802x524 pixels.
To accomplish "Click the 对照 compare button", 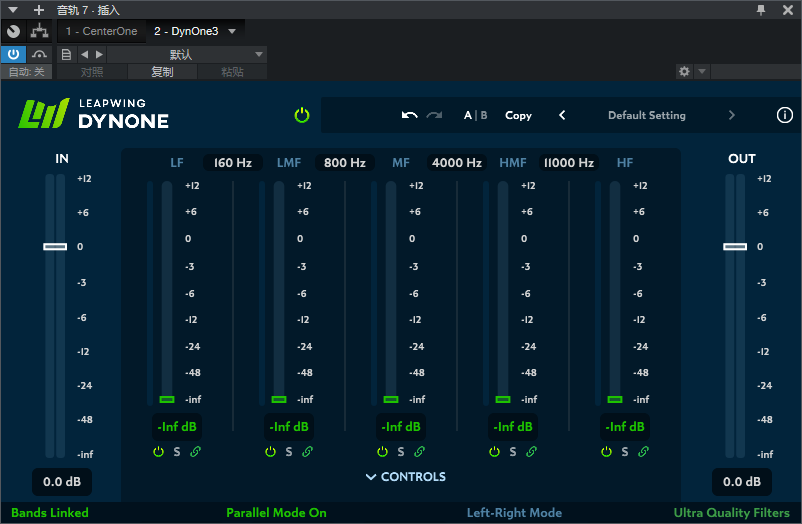I will [x=92, y=72].
